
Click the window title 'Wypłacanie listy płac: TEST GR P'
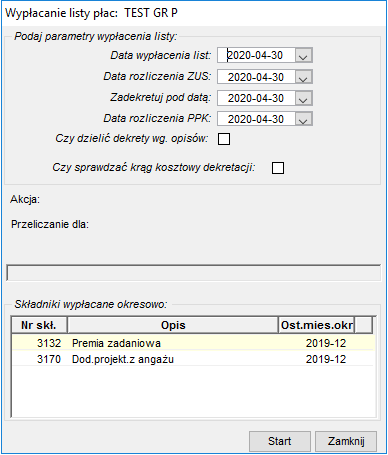(x=91, y=13)
